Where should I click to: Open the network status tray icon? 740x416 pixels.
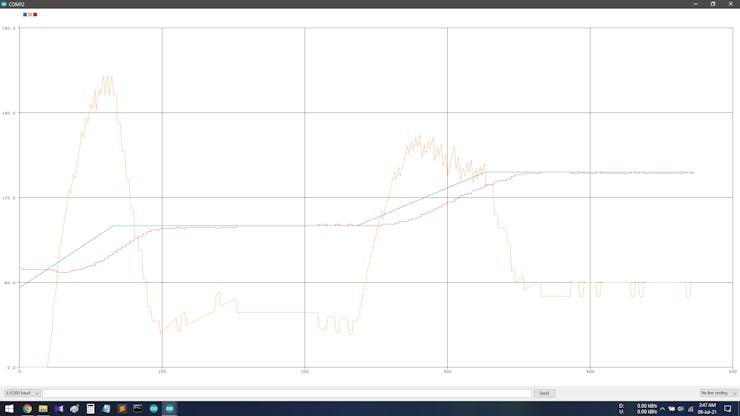(x=690, y=409)
